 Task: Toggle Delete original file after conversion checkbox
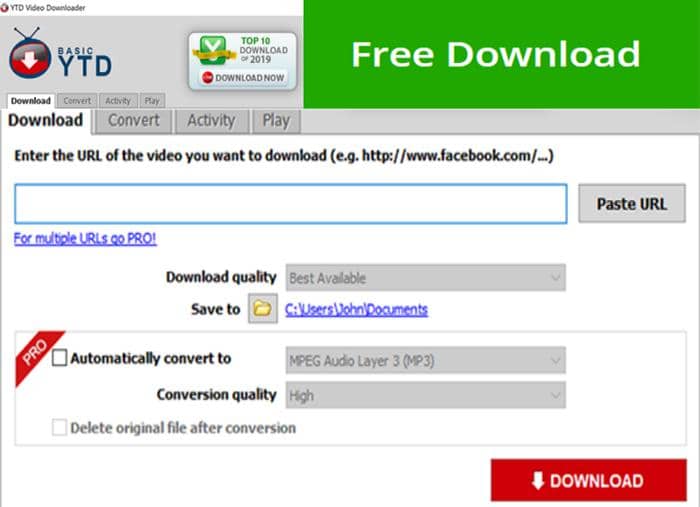pyautogui.click(x=59, y=428)
